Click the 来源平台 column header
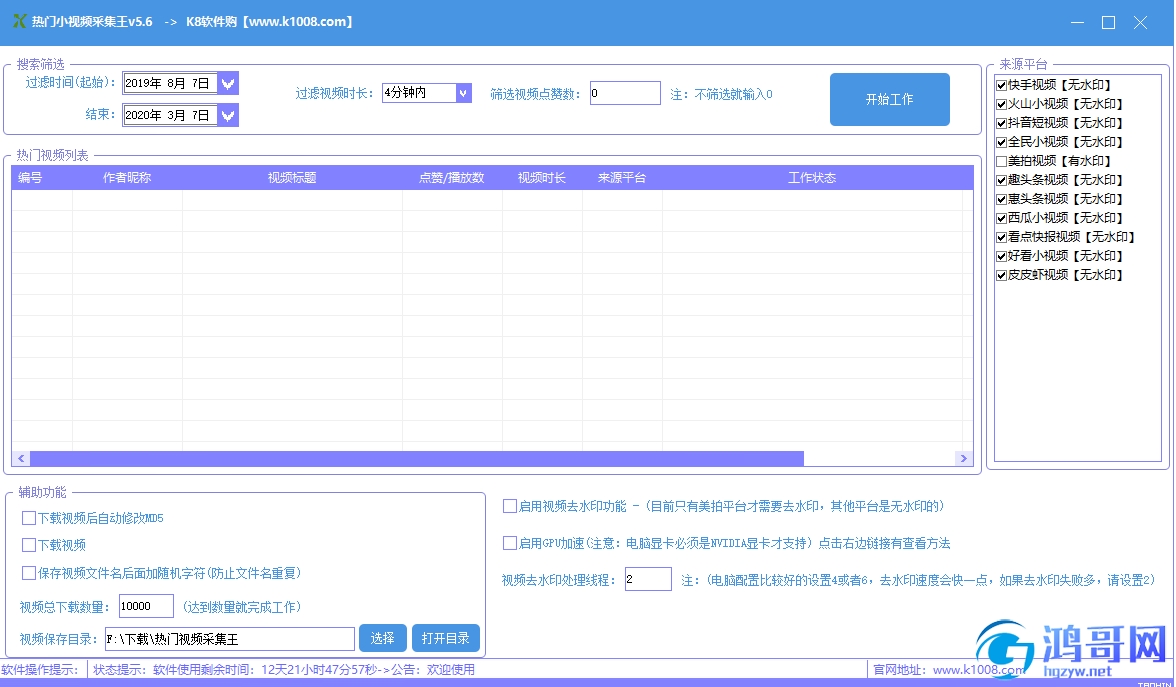 tap(622, 178)
